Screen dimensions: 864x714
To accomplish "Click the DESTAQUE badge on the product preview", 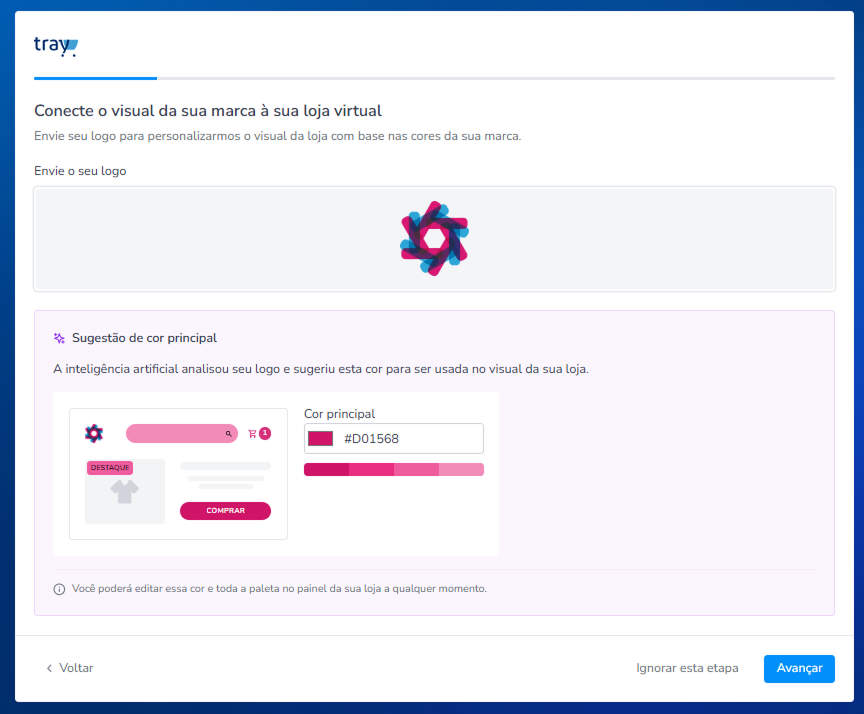I will 110,468.
